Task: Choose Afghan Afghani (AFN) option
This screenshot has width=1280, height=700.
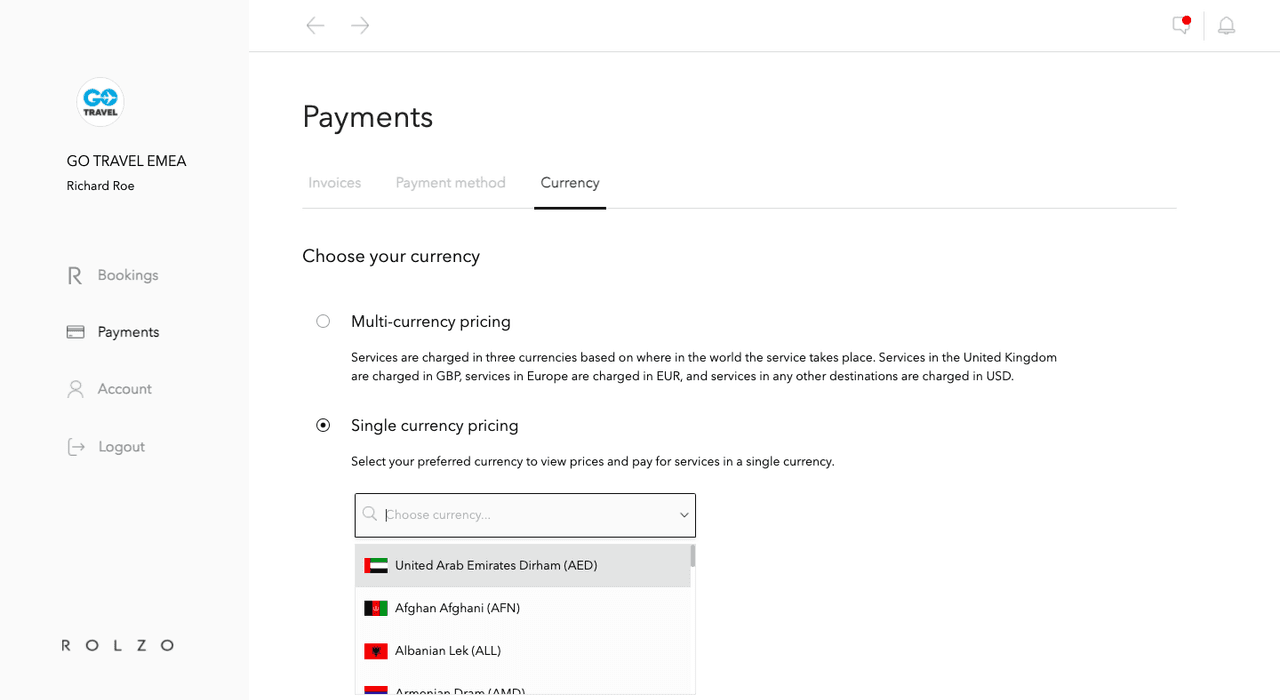Action: [457, 608]
